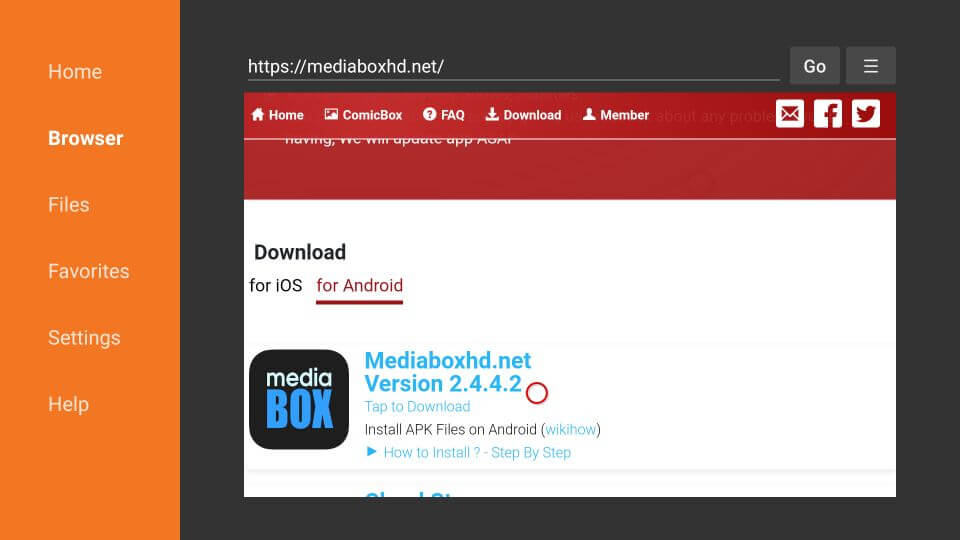Click Mediaboxhd.net Version 2.4.4.2 title
Screen dimensions: 960x540
(x=448, y=372)
